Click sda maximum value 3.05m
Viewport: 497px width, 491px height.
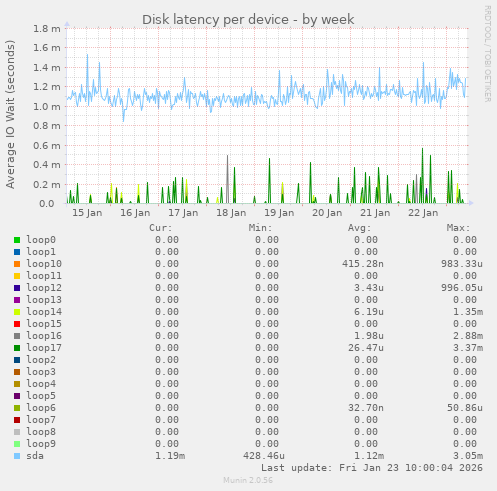[x=468, y=456]
